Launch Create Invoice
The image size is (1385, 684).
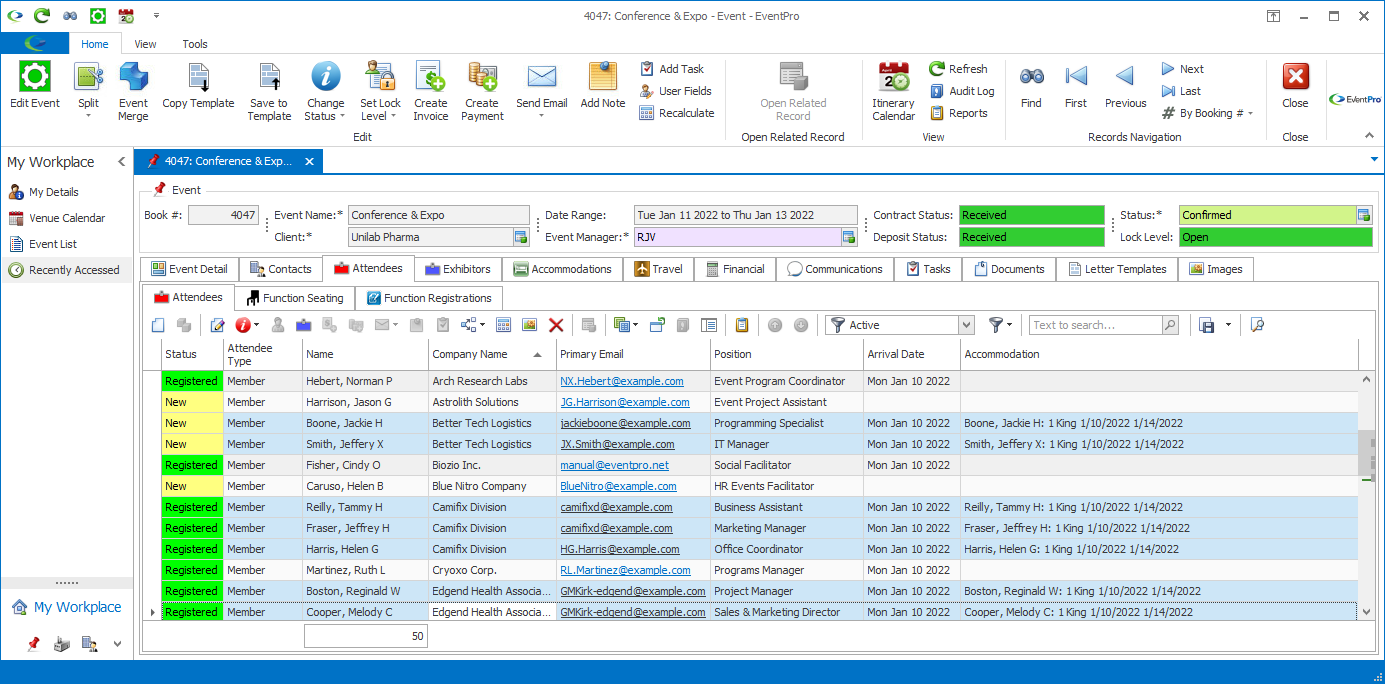tap(431, 91)
